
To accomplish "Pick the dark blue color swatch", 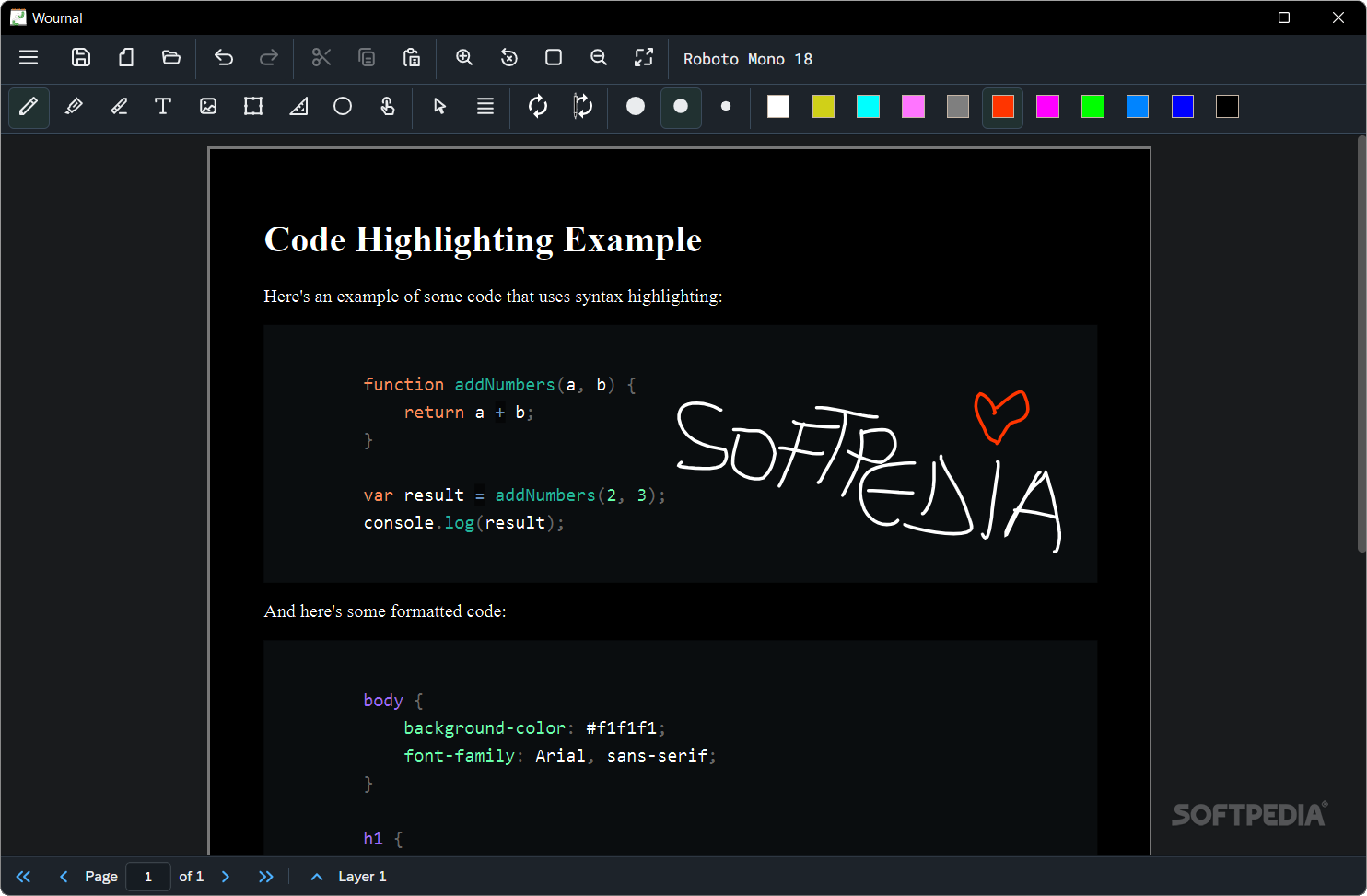I will click(1183, 107).
